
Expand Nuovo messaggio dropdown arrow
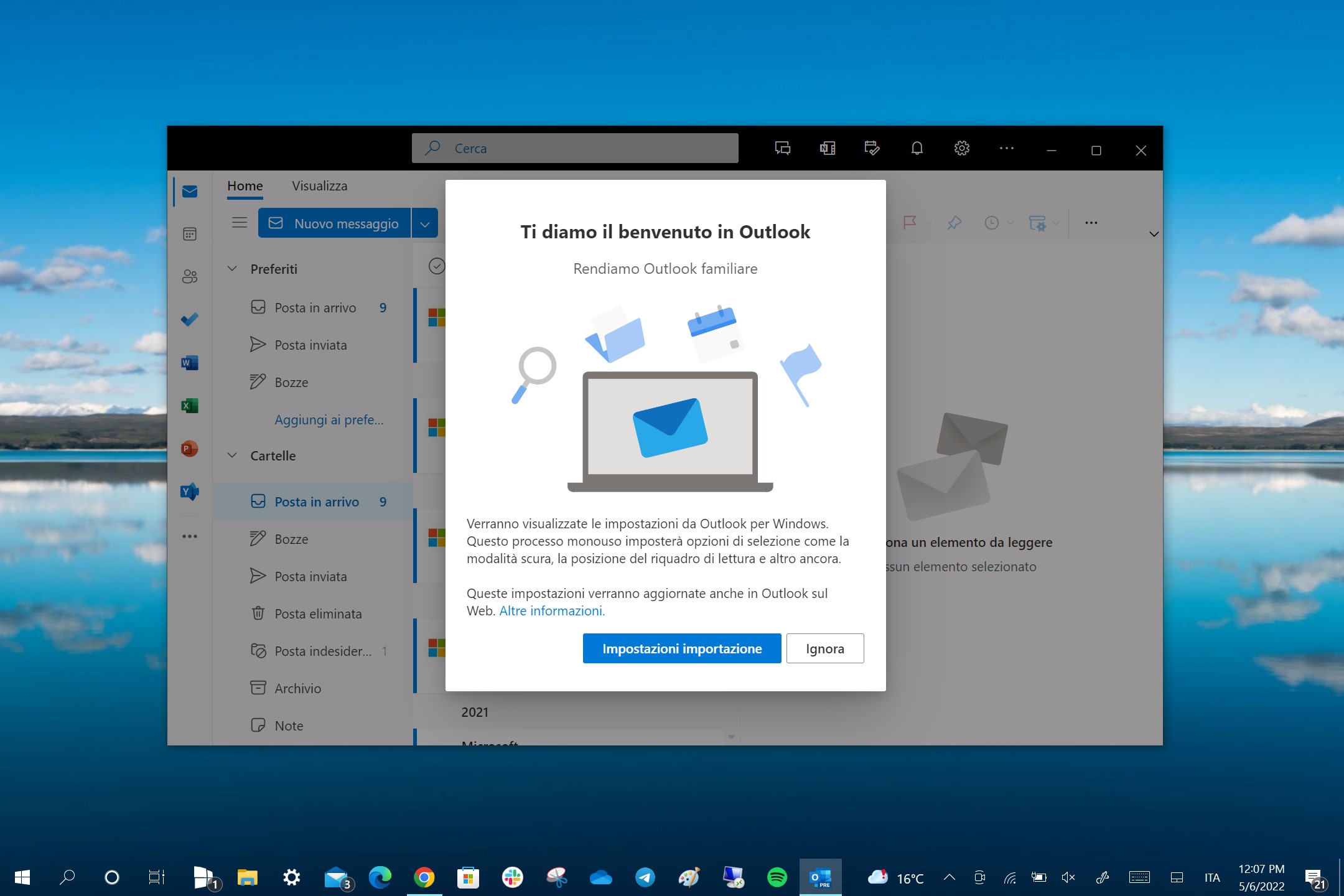[425, 223]
